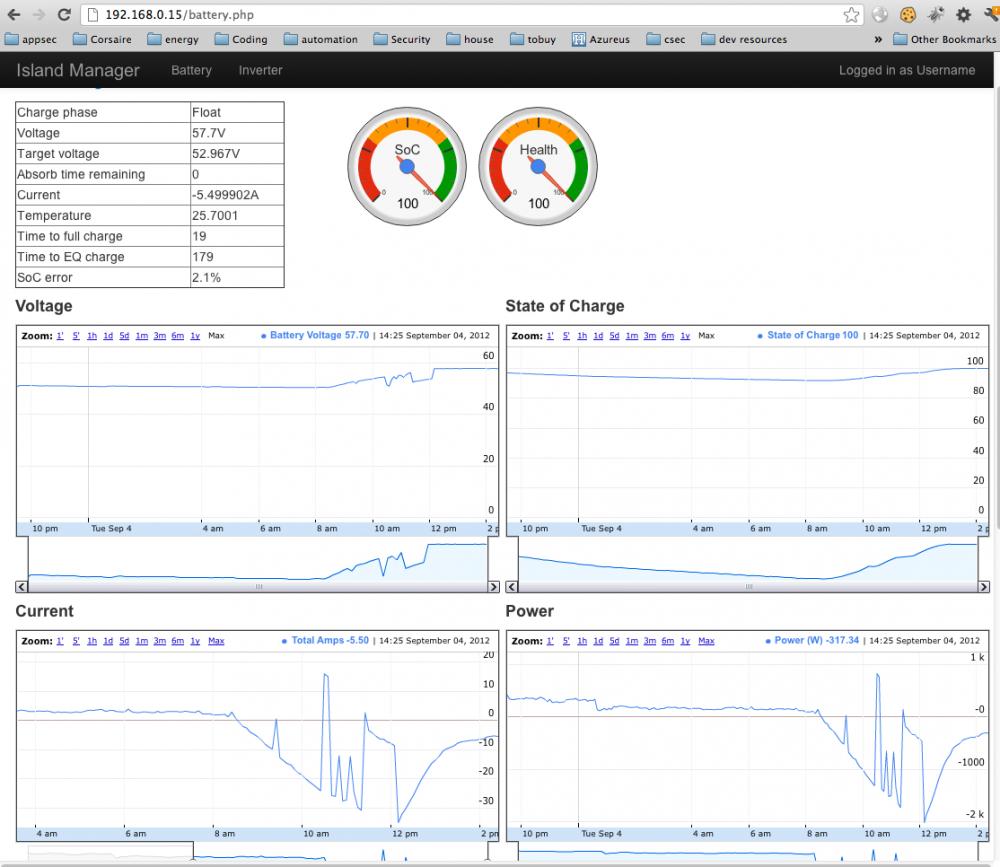
Task: Click State of Charge scrollbar left arrow
Action: 511,586
